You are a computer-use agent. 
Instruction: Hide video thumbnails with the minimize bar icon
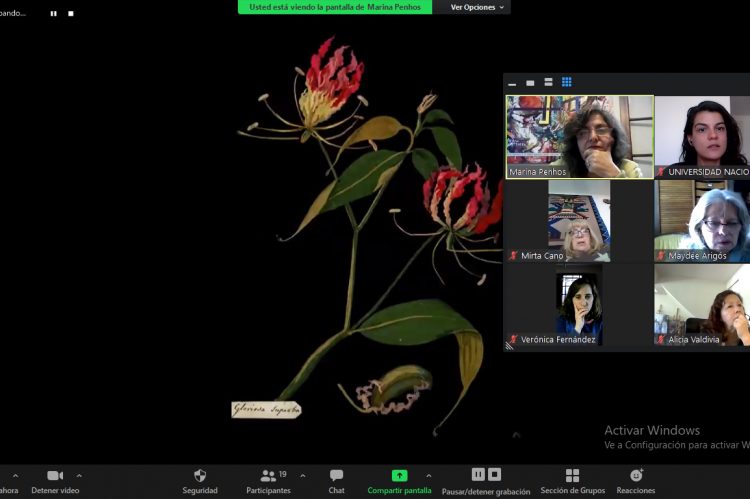(x=513, y=83)
